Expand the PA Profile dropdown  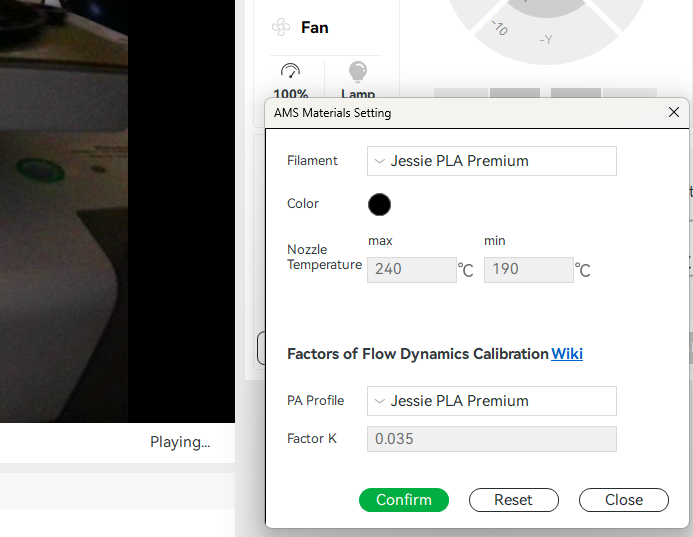pyautogui.click(x=491, y=401)
